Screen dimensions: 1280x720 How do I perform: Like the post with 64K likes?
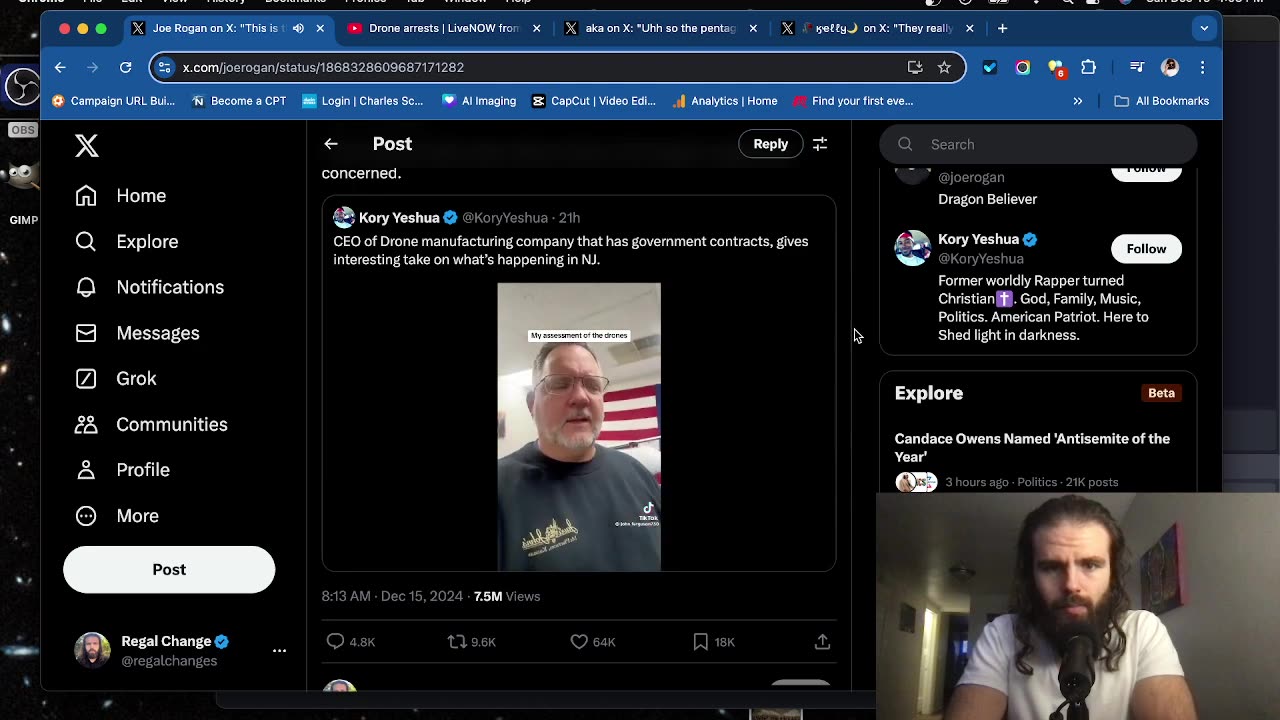pos(592,642)
